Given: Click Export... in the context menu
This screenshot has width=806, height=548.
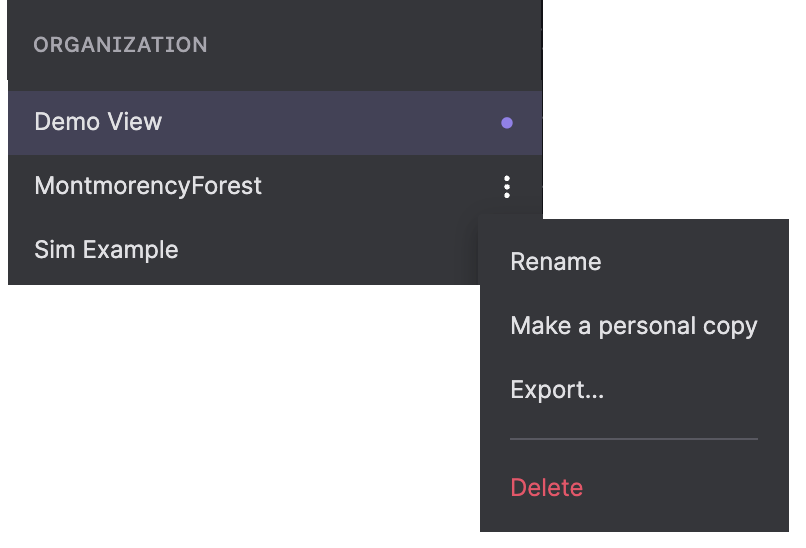Looking at the screenshot, I should pyautogui.click(x=557, y=390).
